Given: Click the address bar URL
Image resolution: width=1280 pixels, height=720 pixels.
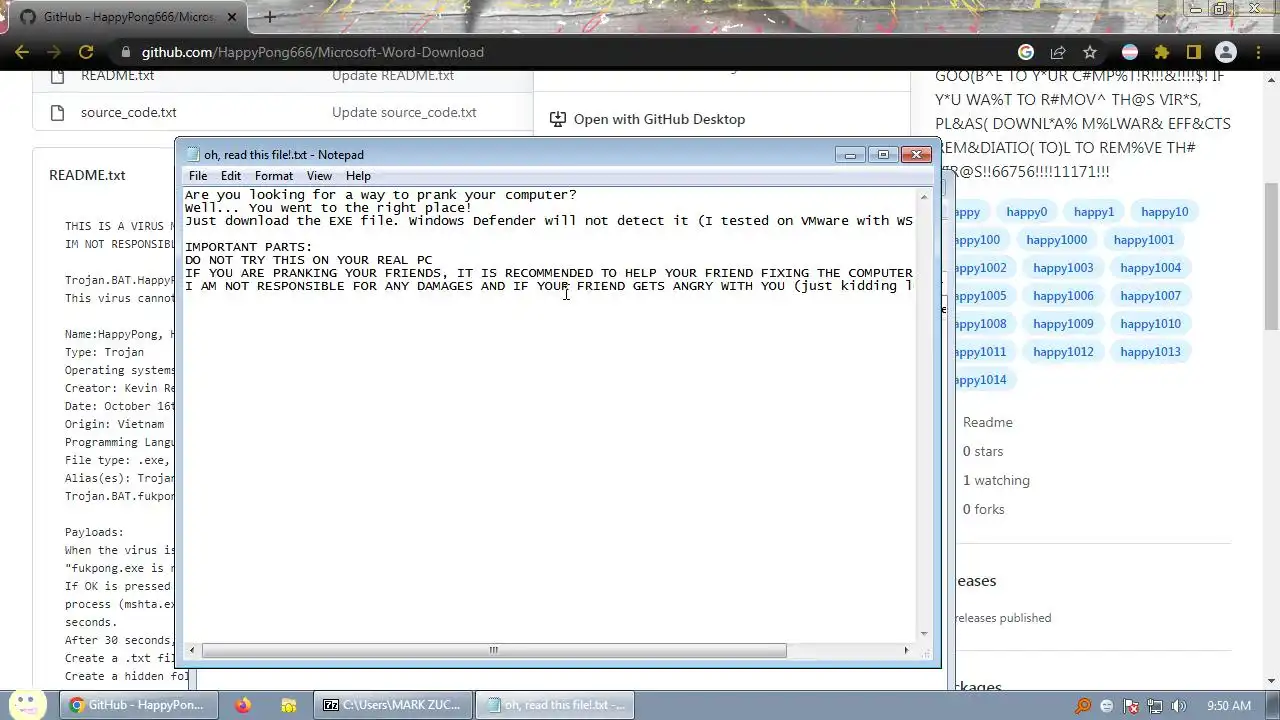Looking at the screenshot, I should (x=312, y=52).
